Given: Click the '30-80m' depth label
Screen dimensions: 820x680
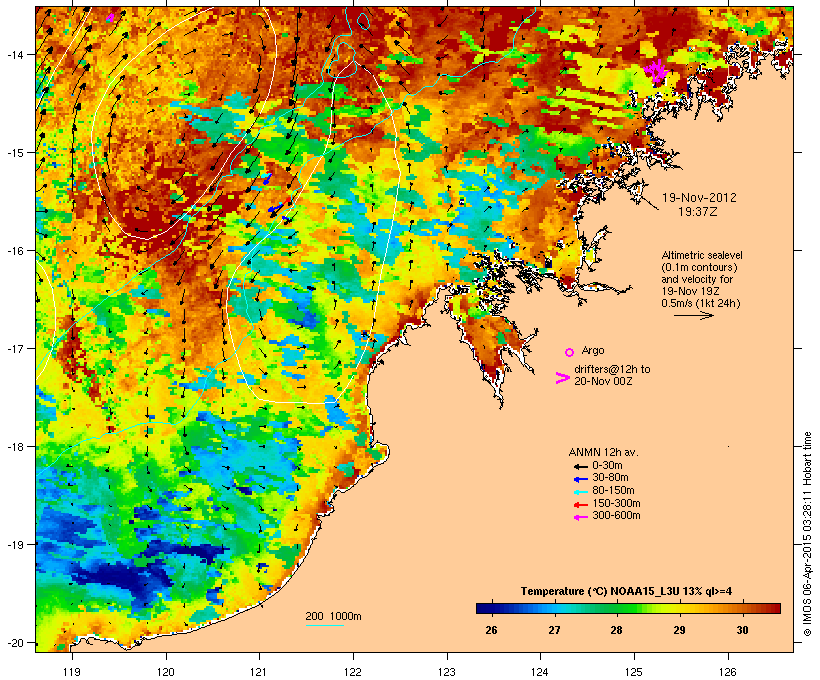Looking at the screenshot, I should click(610, 478).
